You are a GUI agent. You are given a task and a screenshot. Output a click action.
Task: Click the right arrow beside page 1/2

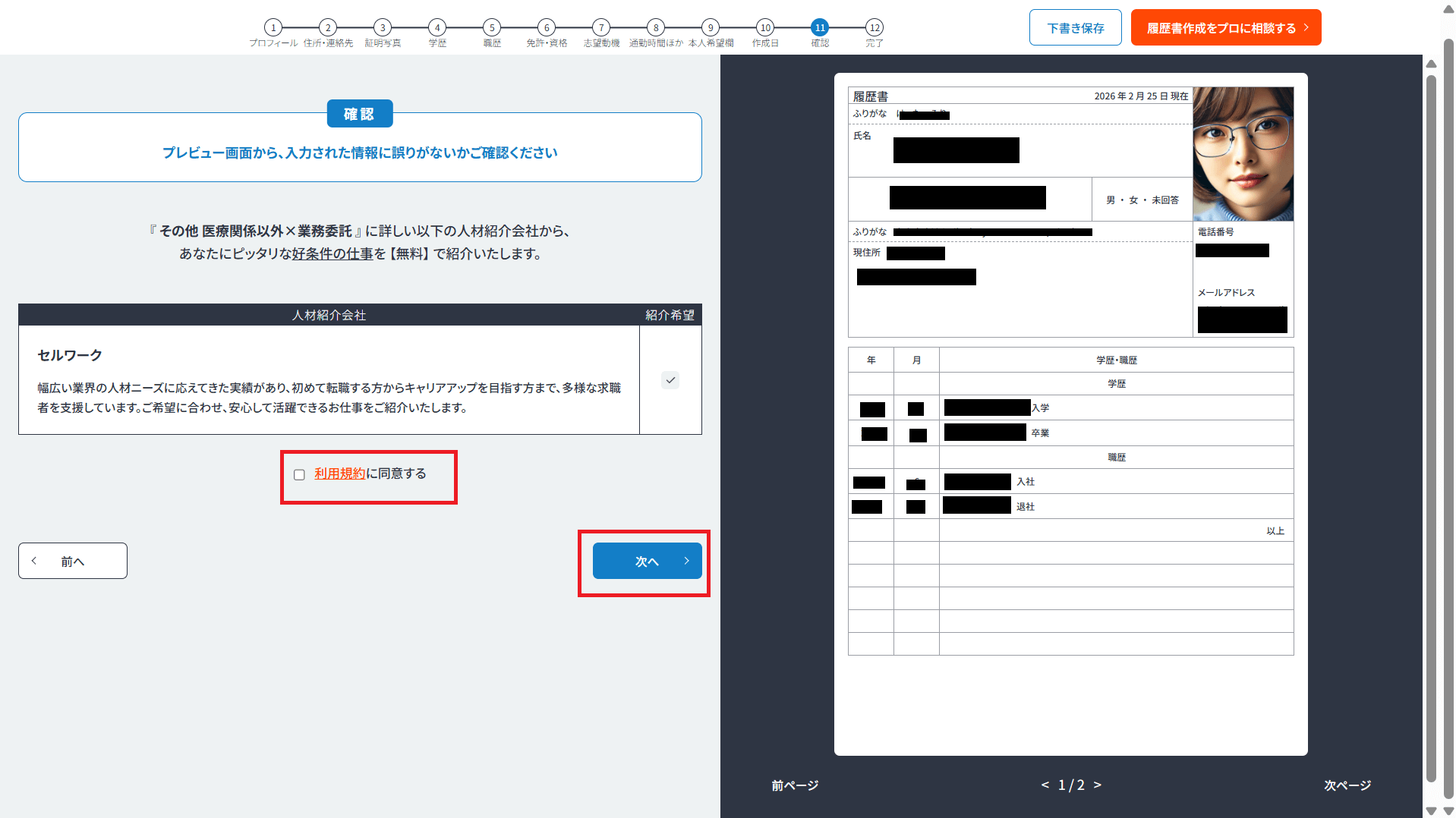[1097, 785]
